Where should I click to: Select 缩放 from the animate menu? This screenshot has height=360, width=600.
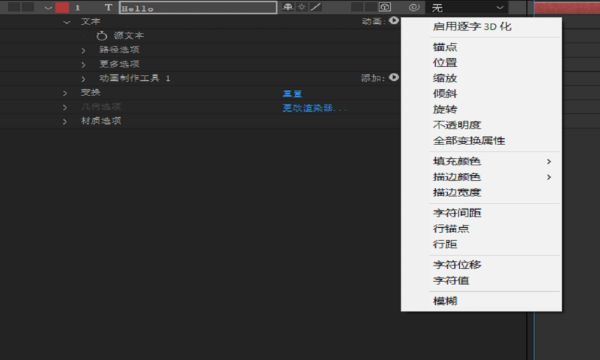click(x=481, y=78)
